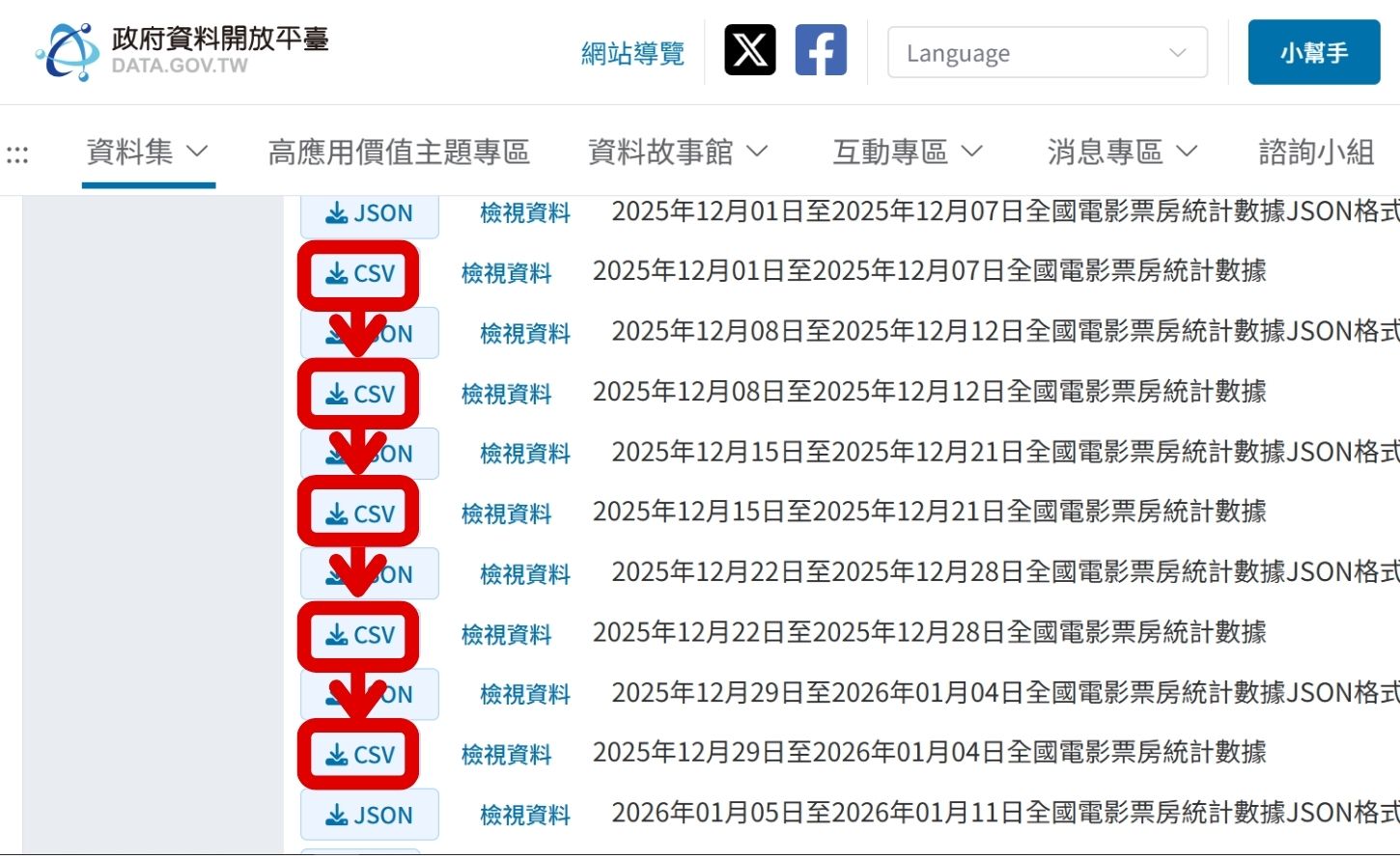Open the Language selection dropdown
This screenshot has height=859, width=1400.
tap(1048, 52)
